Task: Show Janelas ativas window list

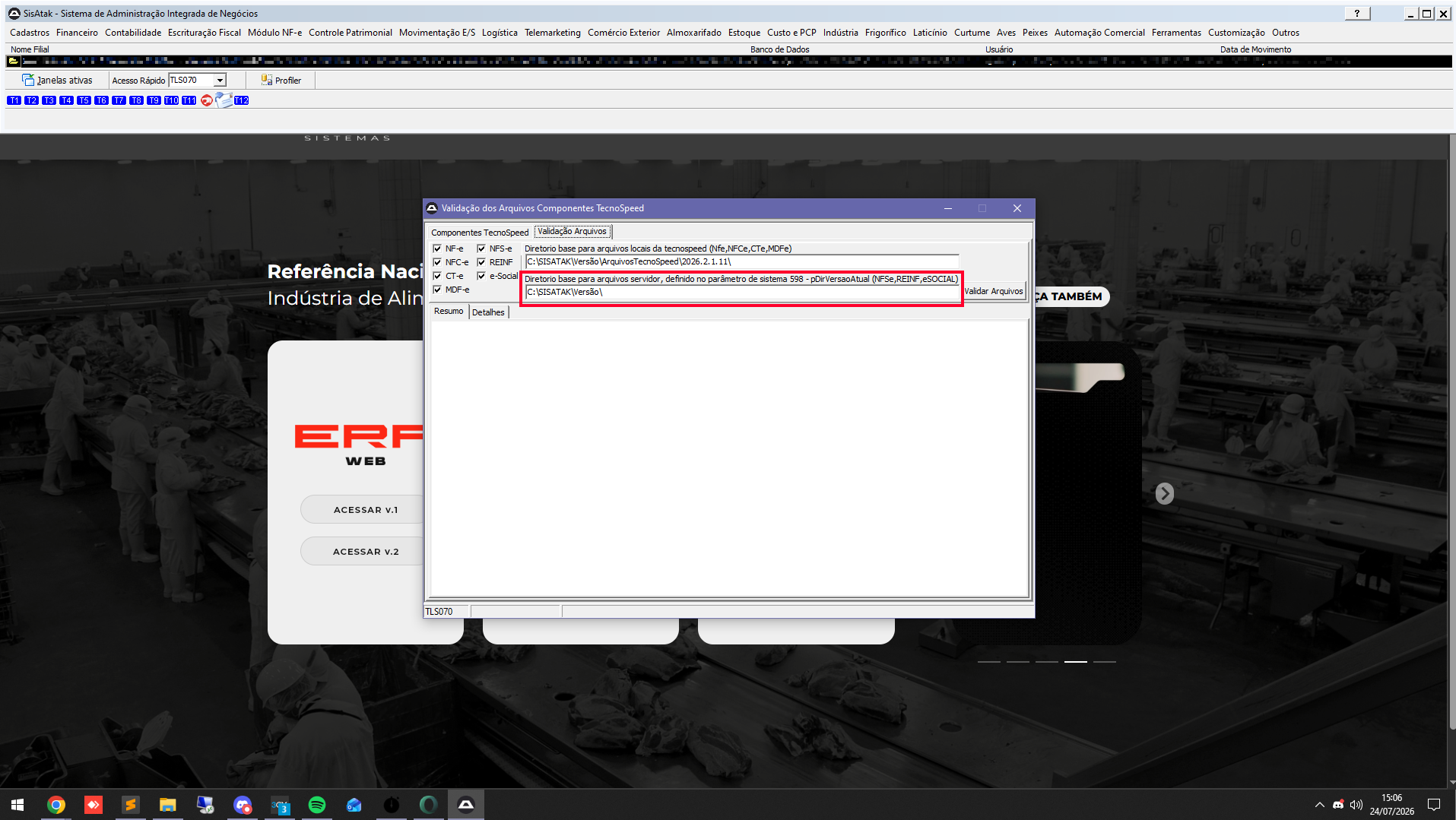Action: (x=58, y=80)
